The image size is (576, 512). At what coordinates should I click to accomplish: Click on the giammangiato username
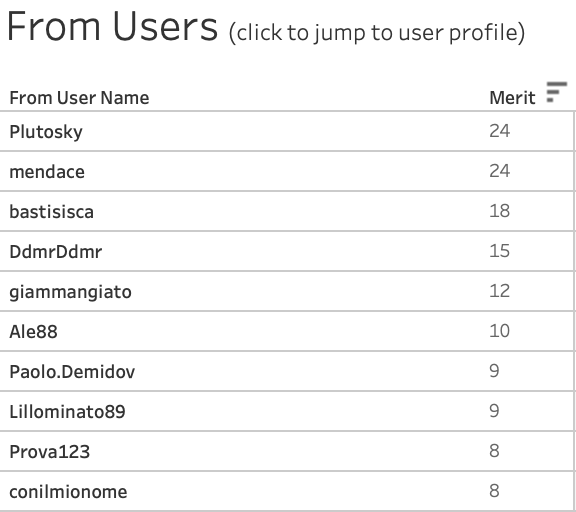(70, 292)
